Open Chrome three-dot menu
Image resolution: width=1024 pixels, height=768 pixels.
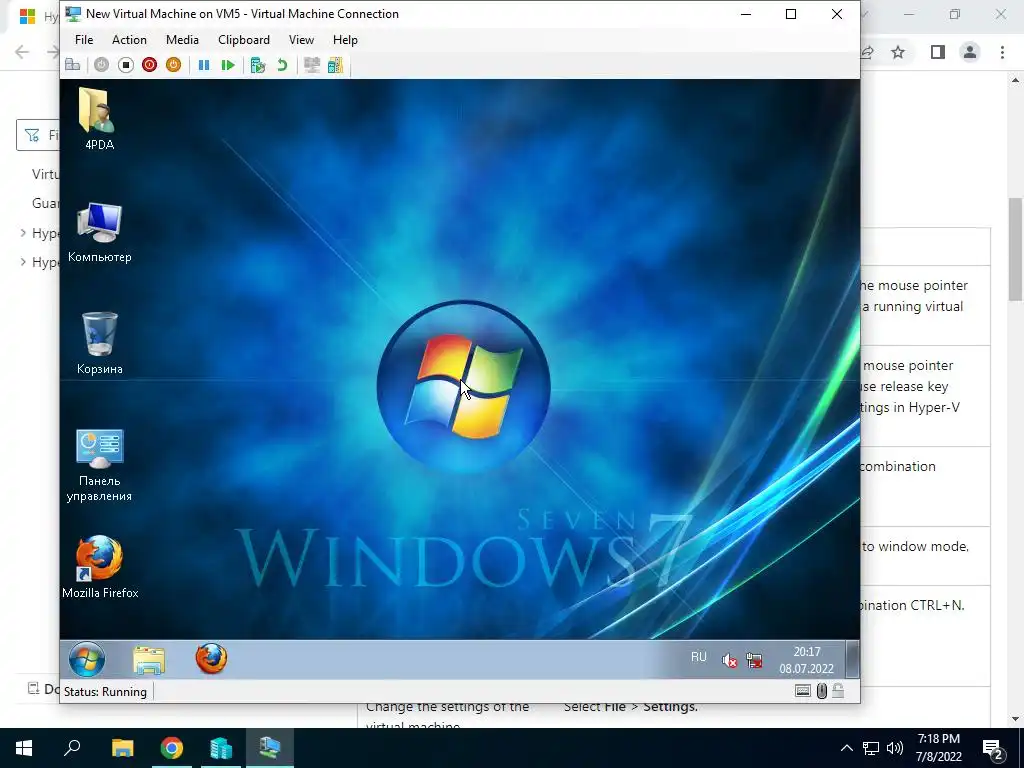[1002, 52]
